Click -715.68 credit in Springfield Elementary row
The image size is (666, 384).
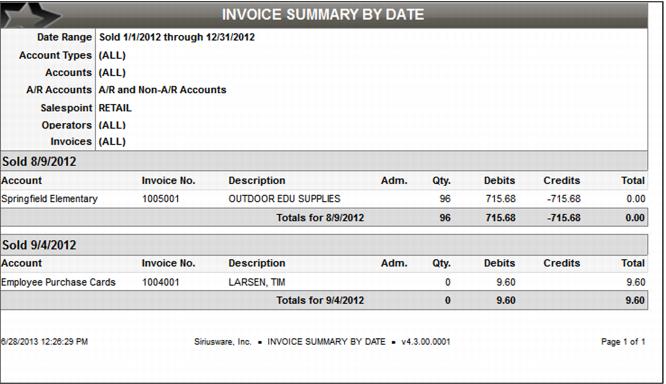tap(564, 199)
